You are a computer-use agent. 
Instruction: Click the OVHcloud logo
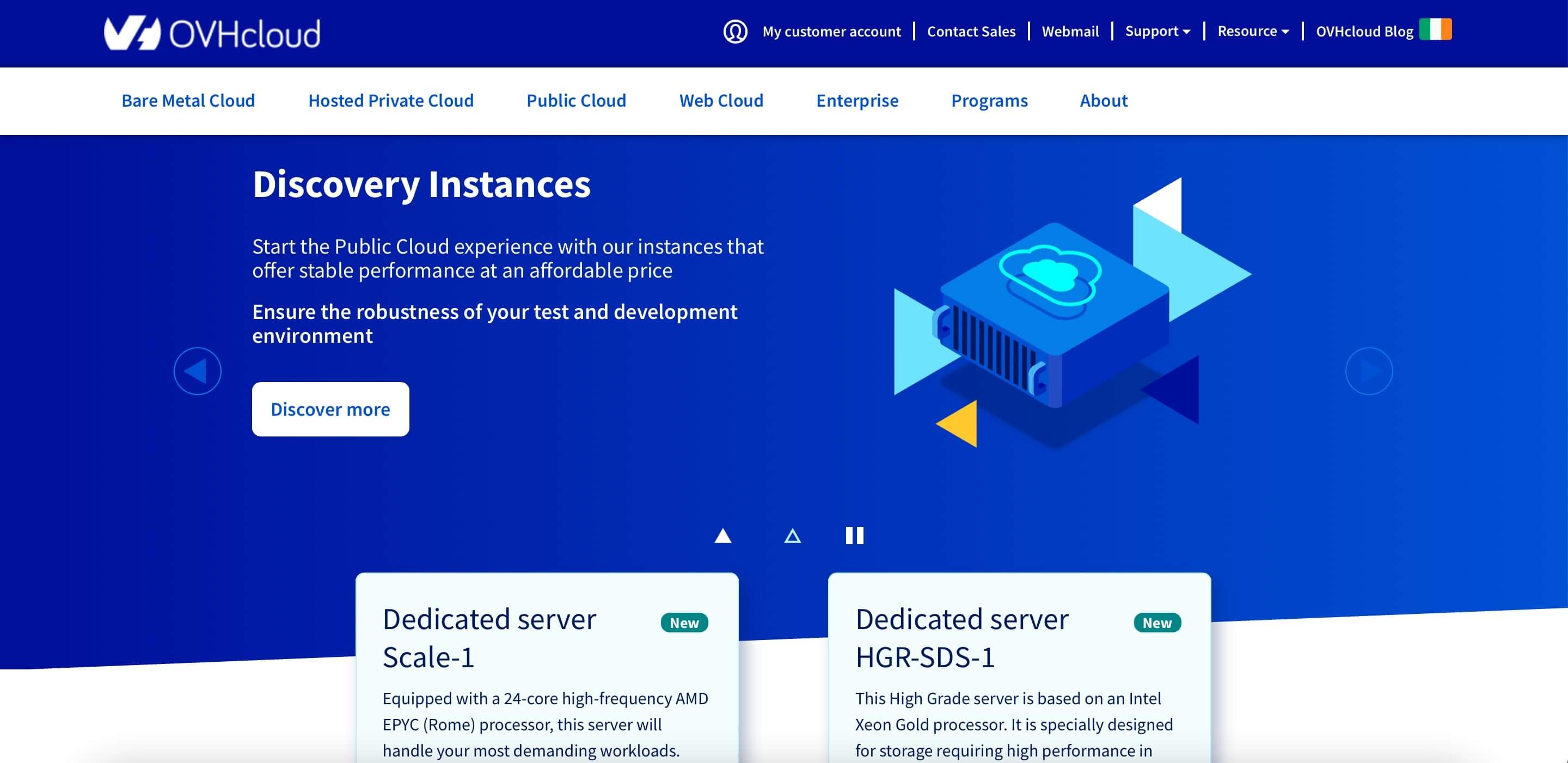(x=212, y=33)
